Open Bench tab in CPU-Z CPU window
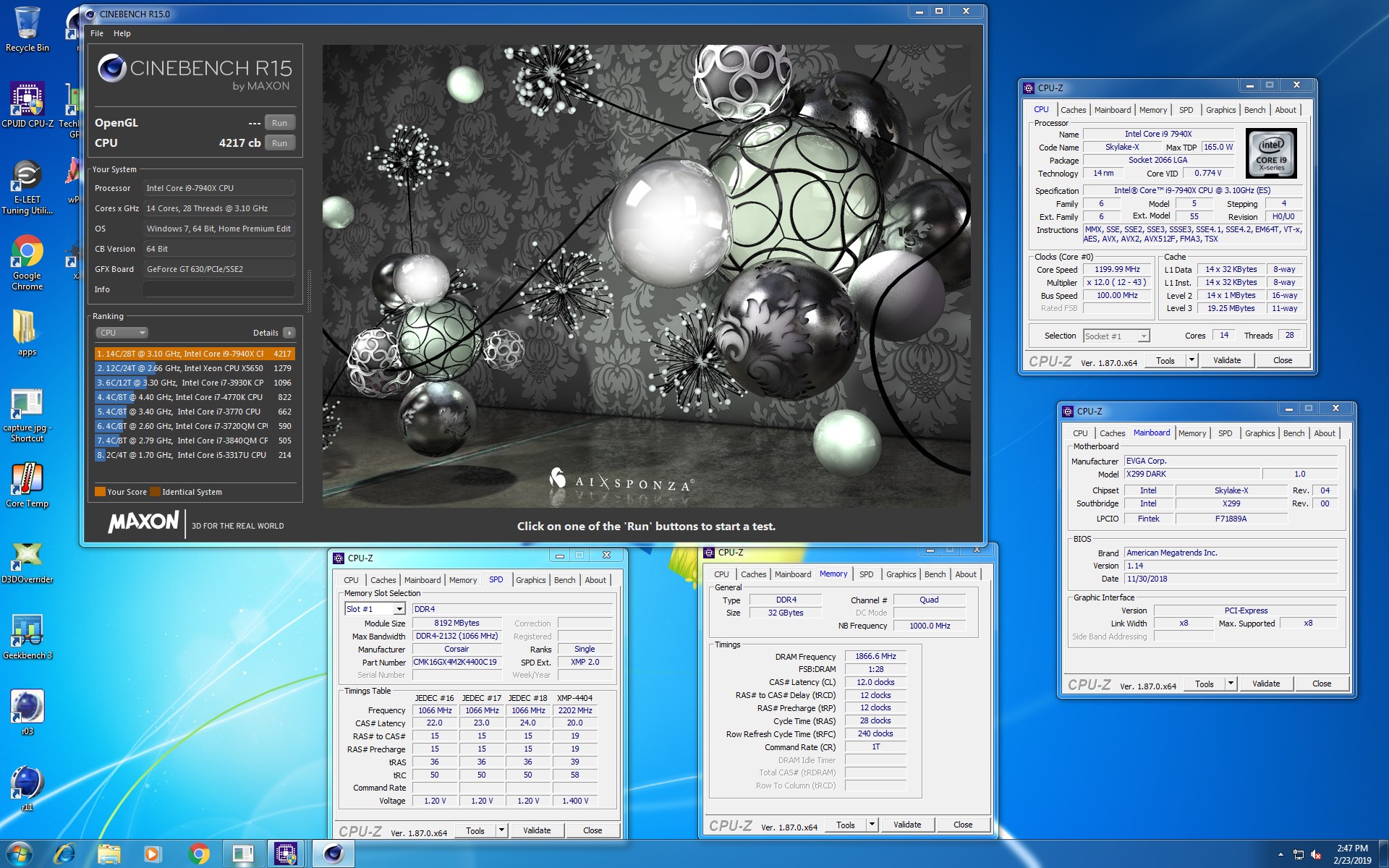 point(1254,110)
